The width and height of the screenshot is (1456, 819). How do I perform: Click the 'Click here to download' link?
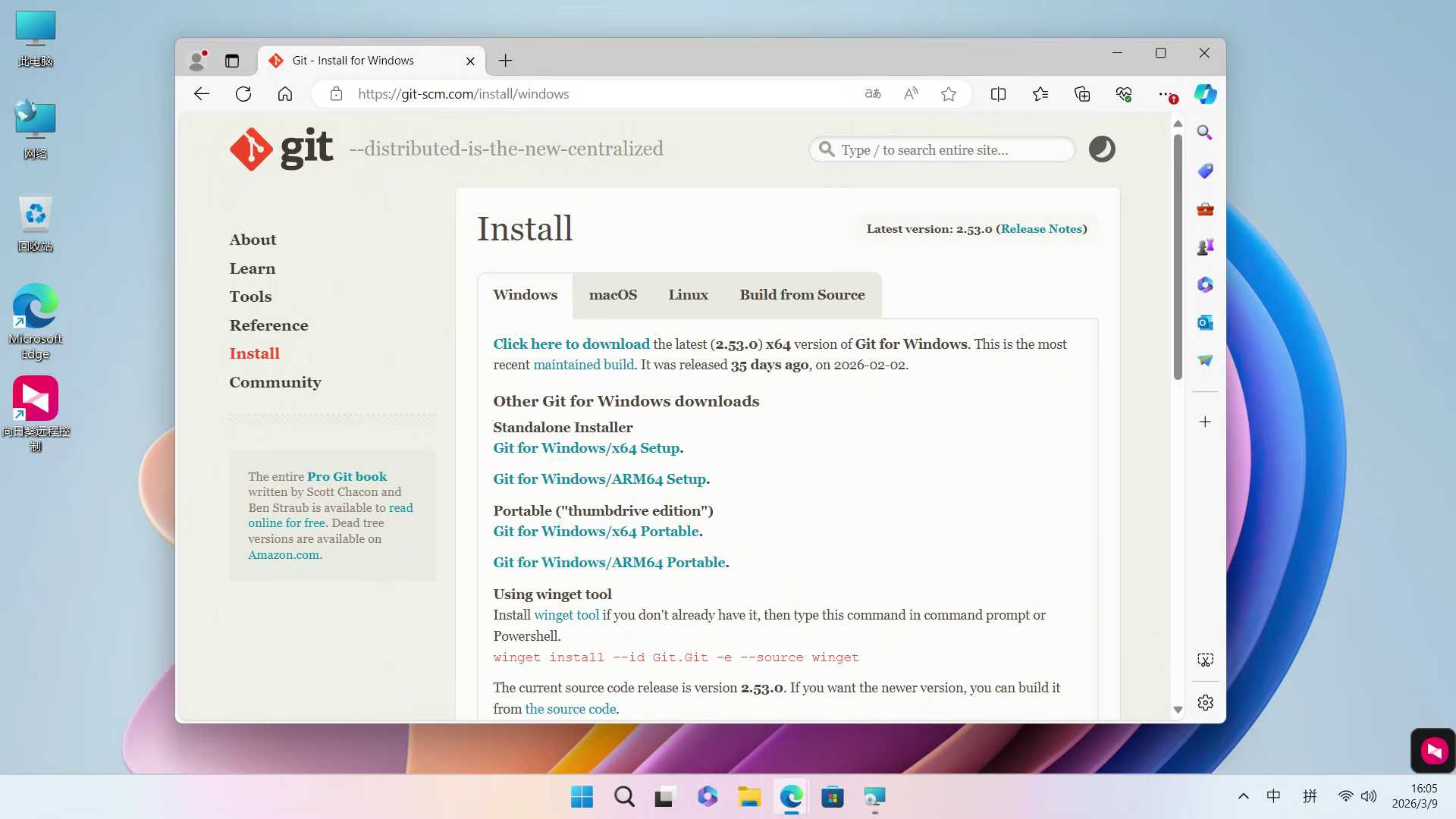pyautogui.click(x=571, y=344)
